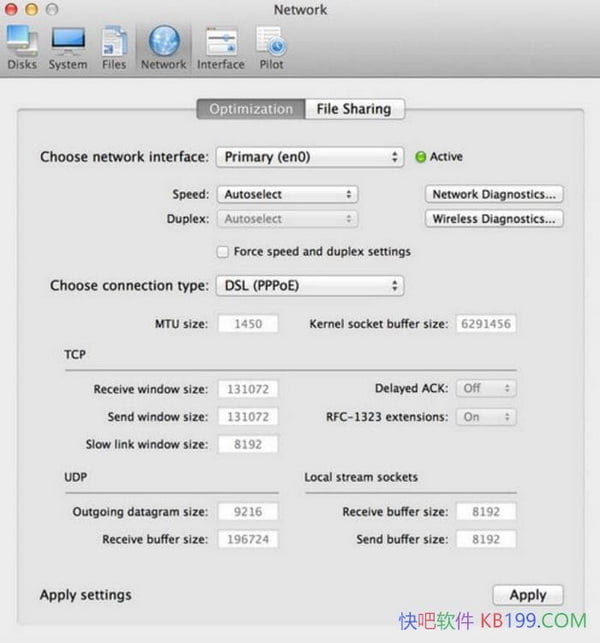Open the Files toolbar icon
Screen dimensions: 600x643
click(x=114, y=47)
